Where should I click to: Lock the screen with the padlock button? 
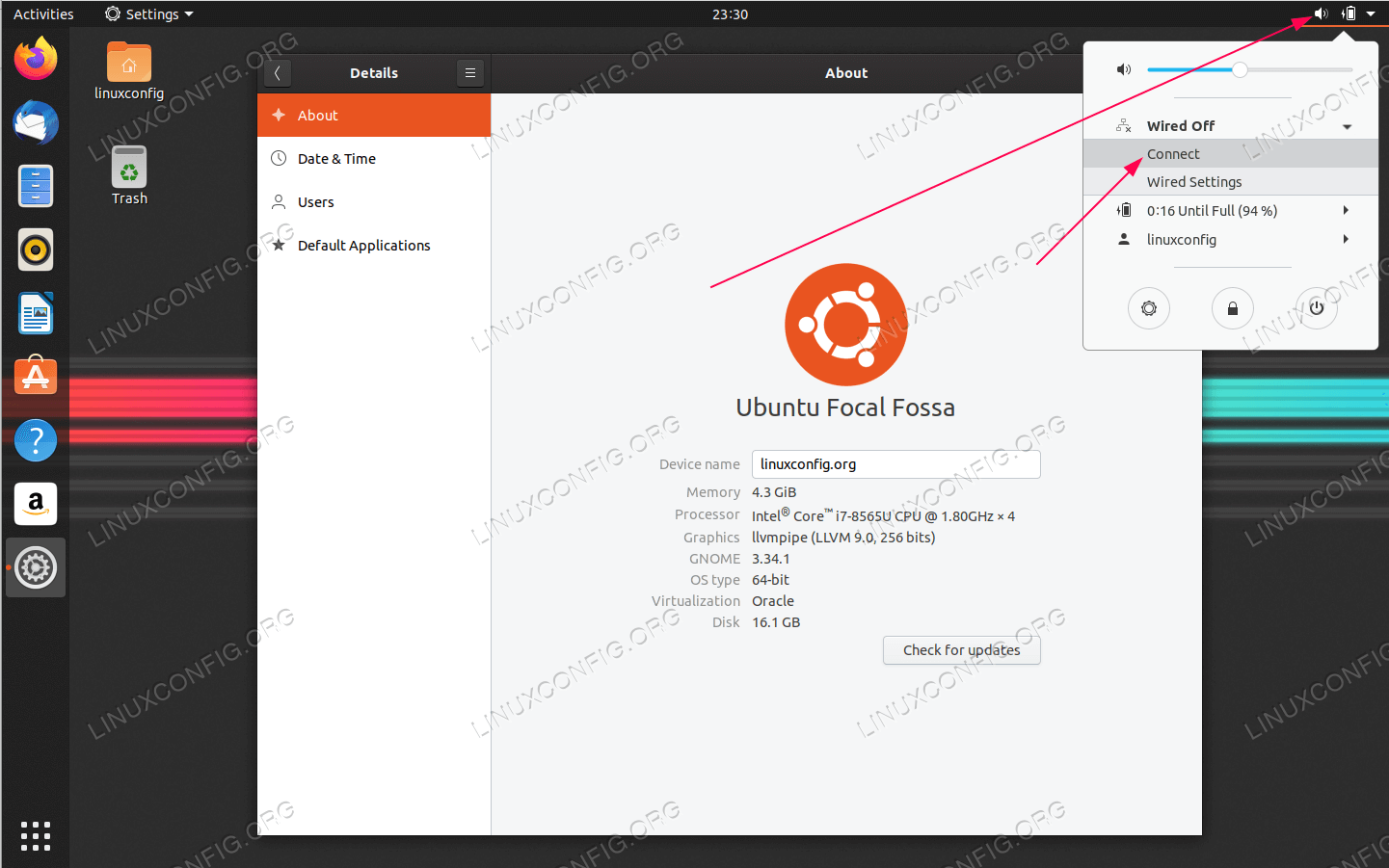tap(1233, 308)
